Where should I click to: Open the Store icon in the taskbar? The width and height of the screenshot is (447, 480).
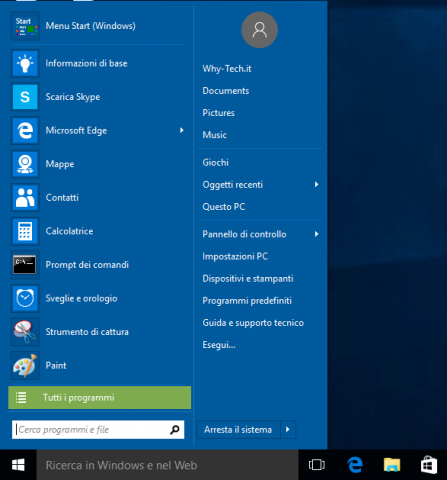pyautogui.click(x=429, y=465)
